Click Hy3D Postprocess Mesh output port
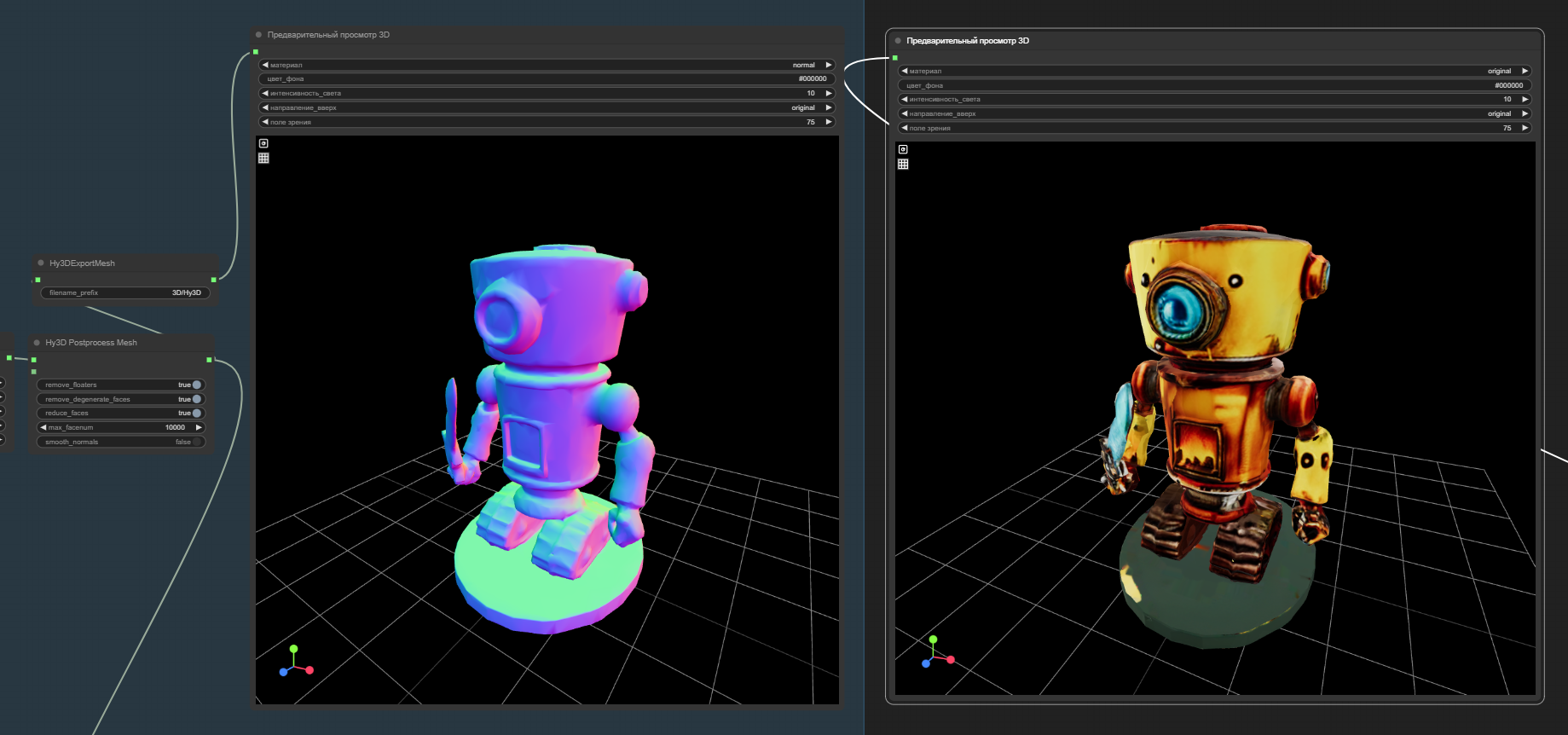The height and width of the screenshot is (735, 1568). (x=209, y=360)
